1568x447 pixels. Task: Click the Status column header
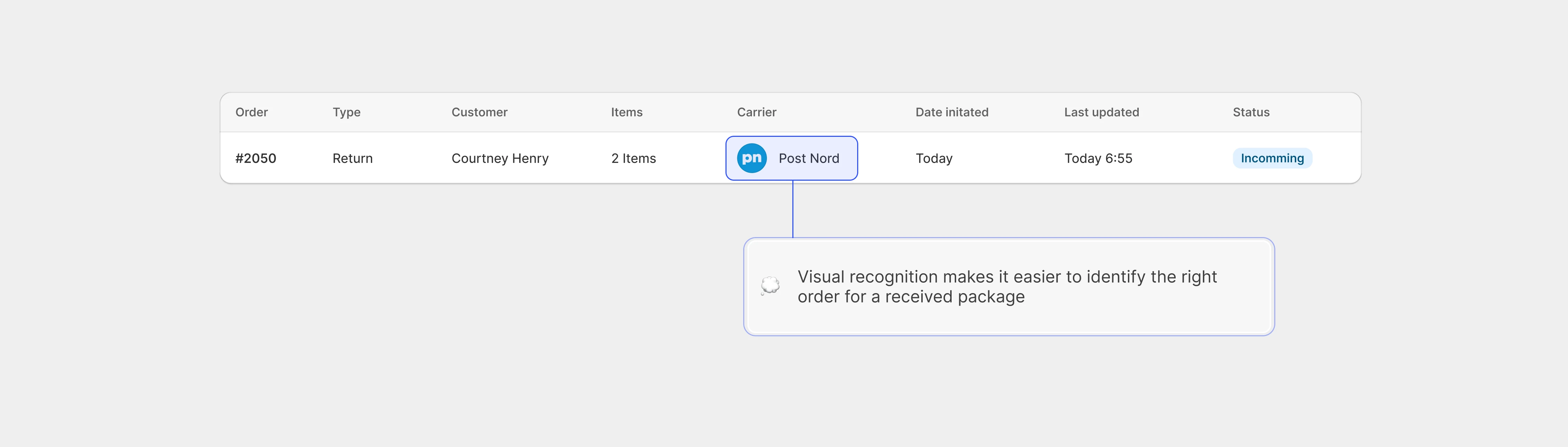tap(1251, 112)
